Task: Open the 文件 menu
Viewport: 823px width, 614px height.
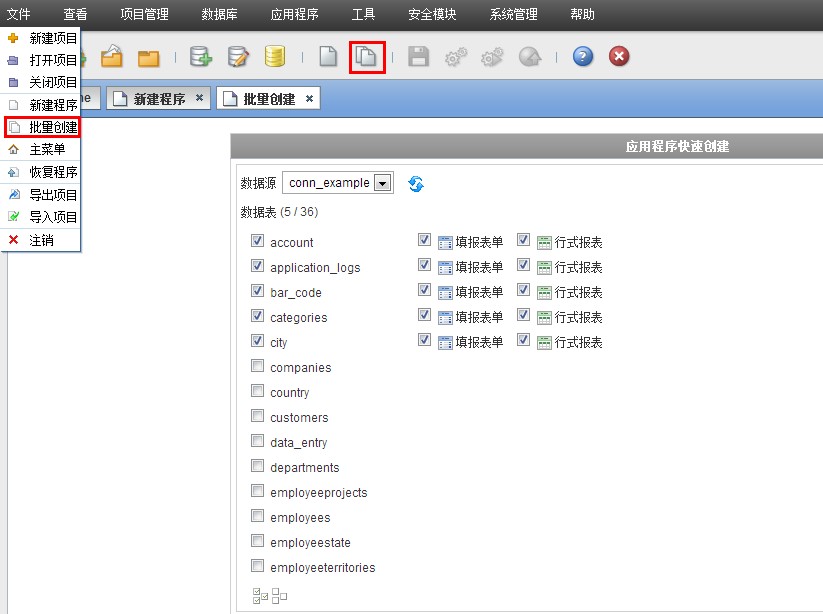Action: pos(22,14)
